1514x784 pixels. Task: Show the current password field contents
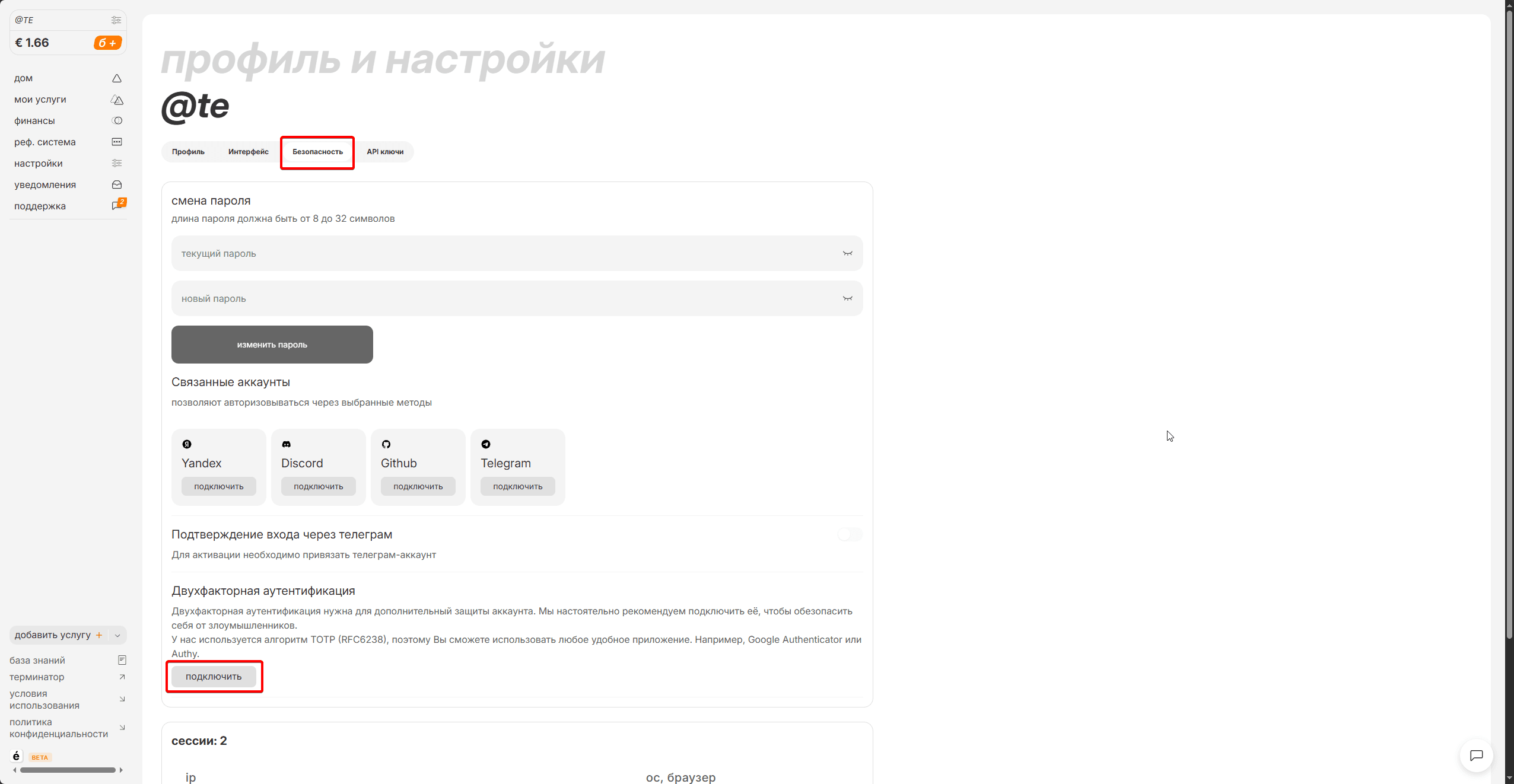click(847, 254)
